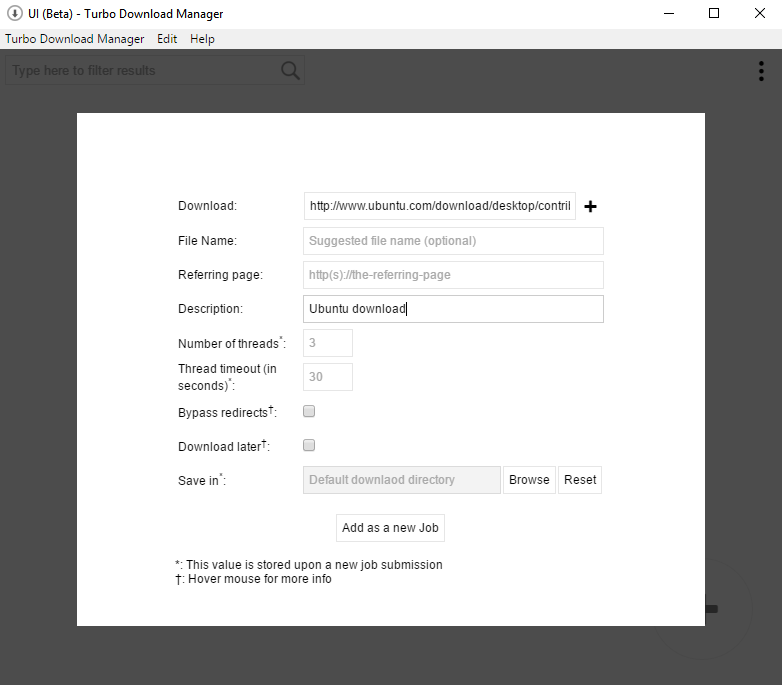Tick the Download later checkbox
The width and height of the screenshot is (782, 685).
click(309, 445)
